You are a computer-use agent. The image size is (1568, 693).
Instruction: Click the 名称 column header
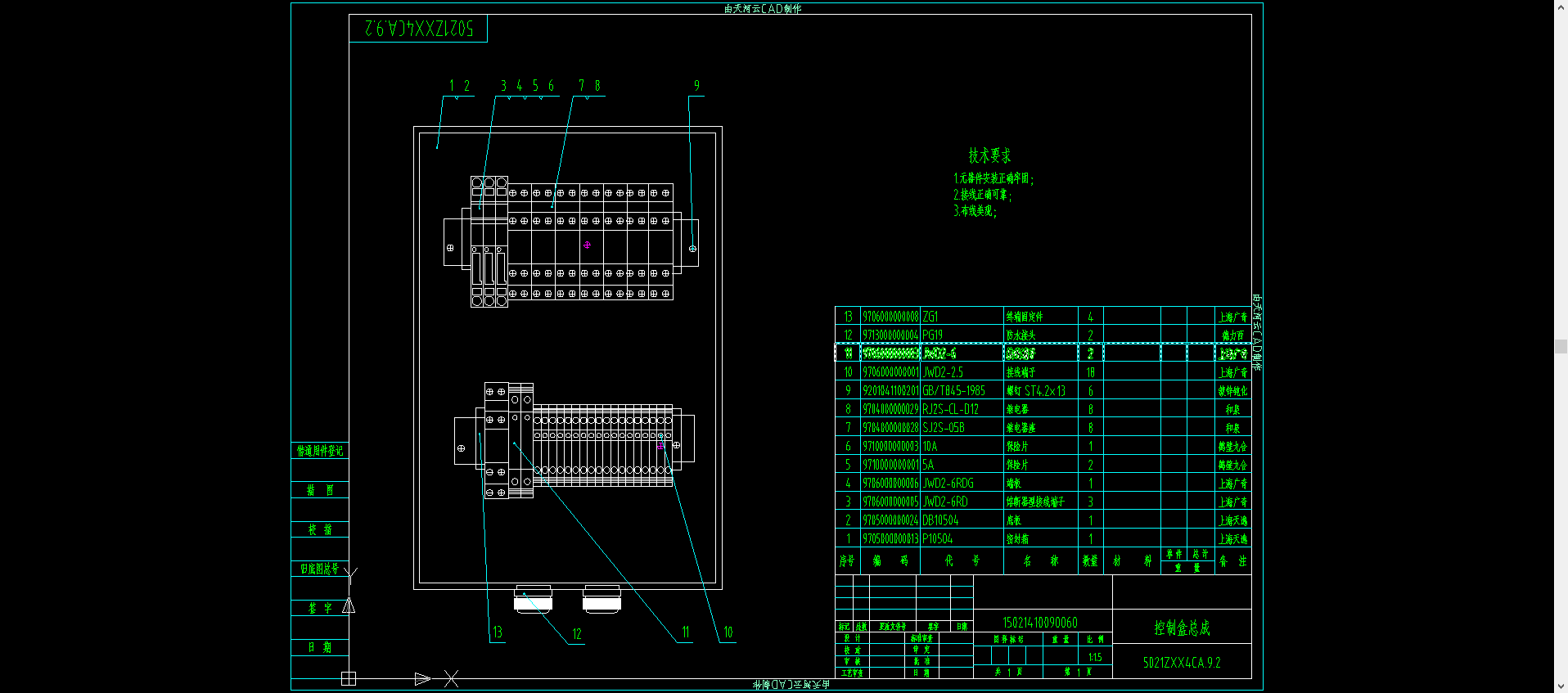pyautogui.click(x=1041, y=561)
